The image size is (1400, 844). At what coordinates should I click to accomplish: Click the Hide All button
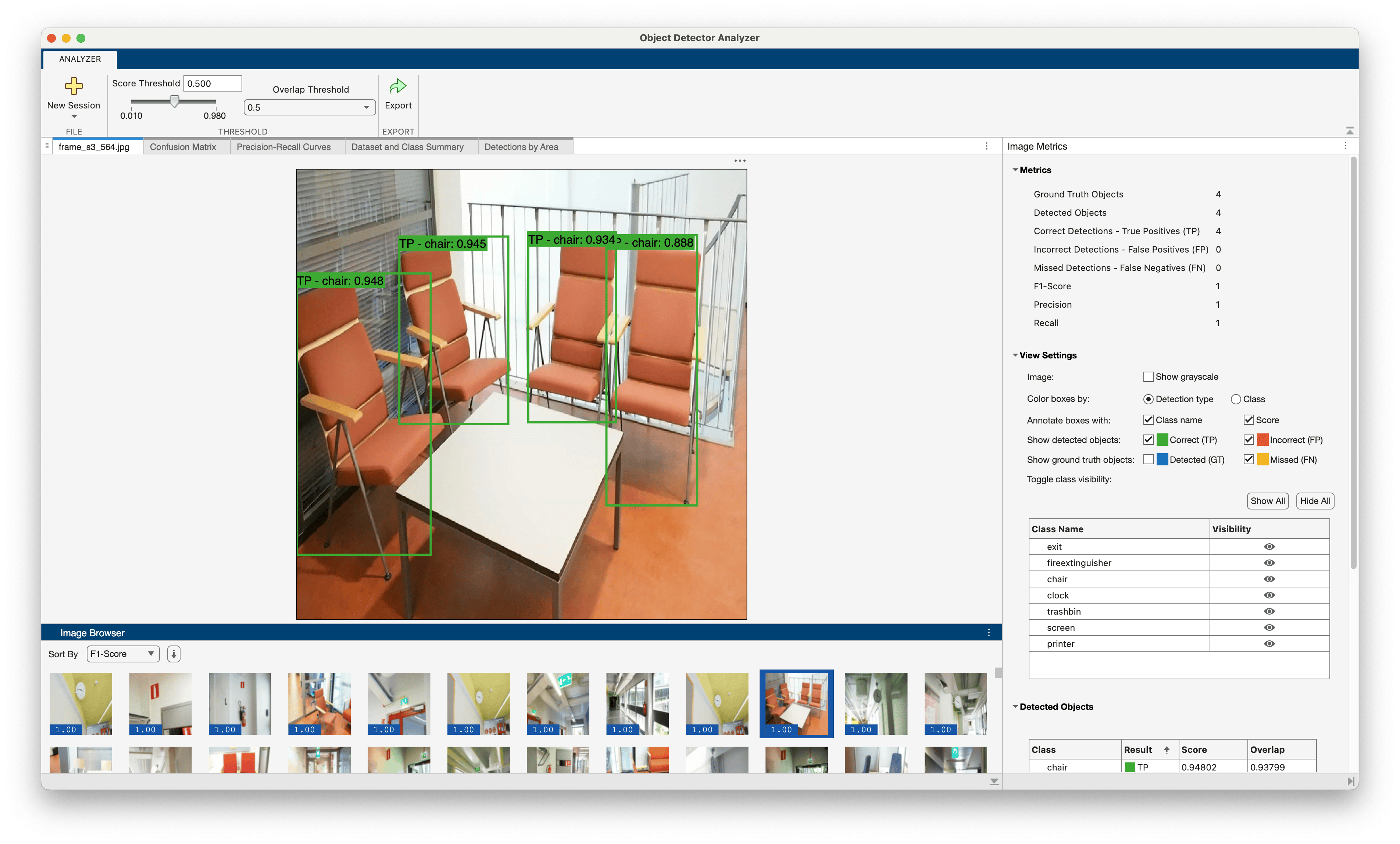1315,501
